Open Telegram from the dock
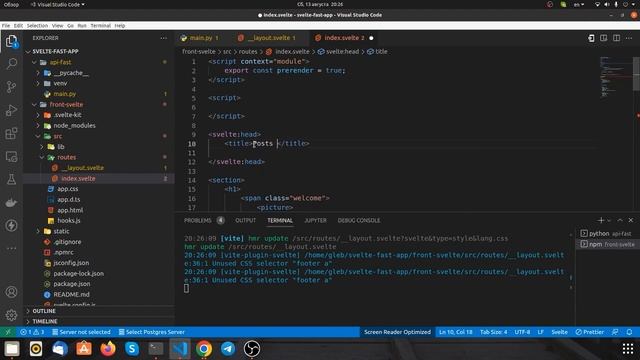This screenshot has width=640, height=360. (x=228, y=349)
